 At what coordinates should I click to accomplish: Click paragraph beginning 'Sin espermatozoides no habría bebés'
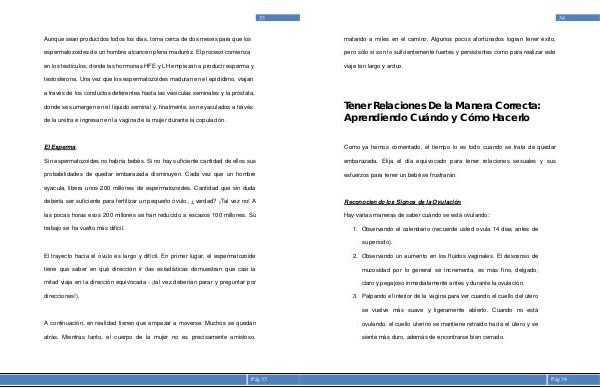click(150, 194)
